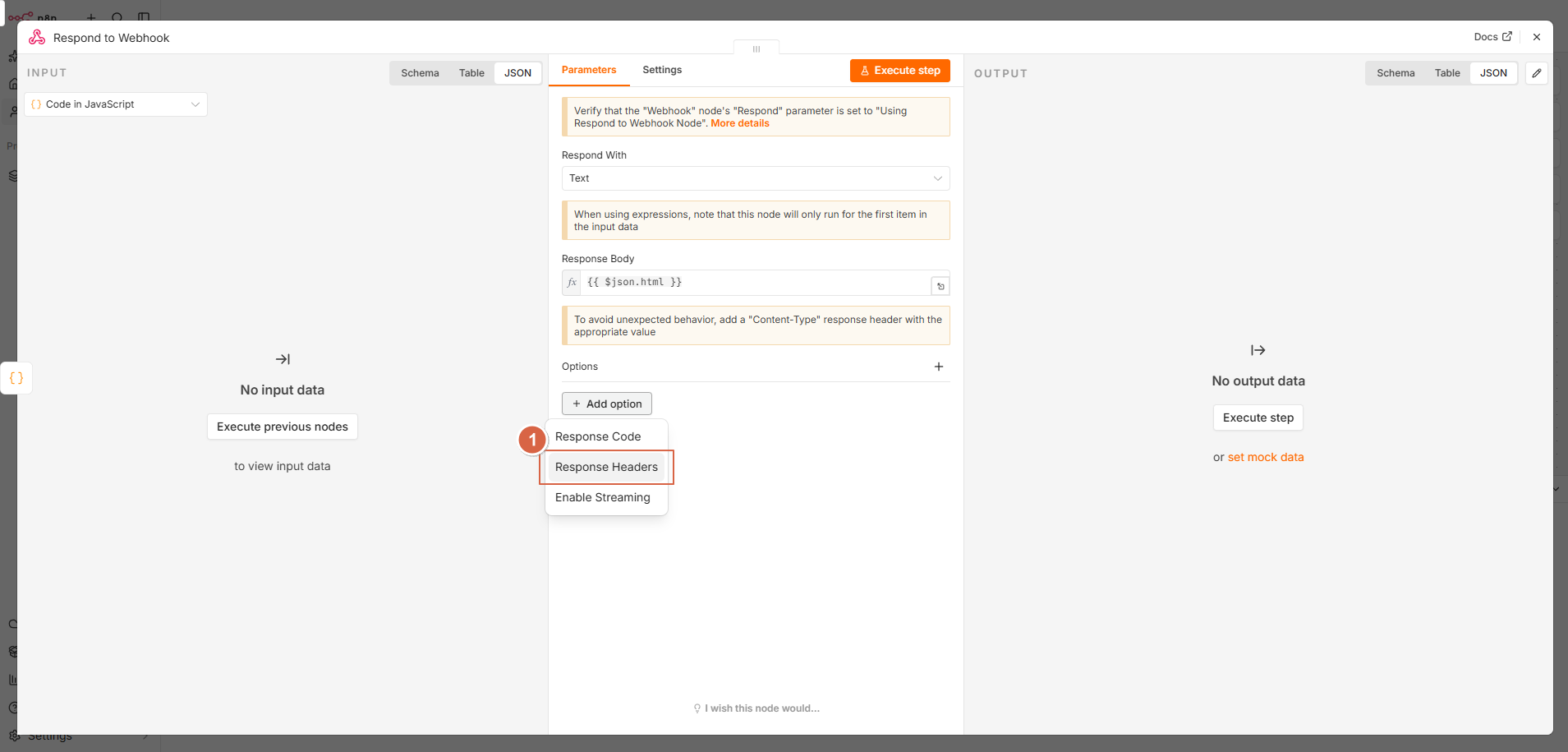
Task: Choose Response Headers from the options menu
Action: pyautogui.click(x=606, y=467)
